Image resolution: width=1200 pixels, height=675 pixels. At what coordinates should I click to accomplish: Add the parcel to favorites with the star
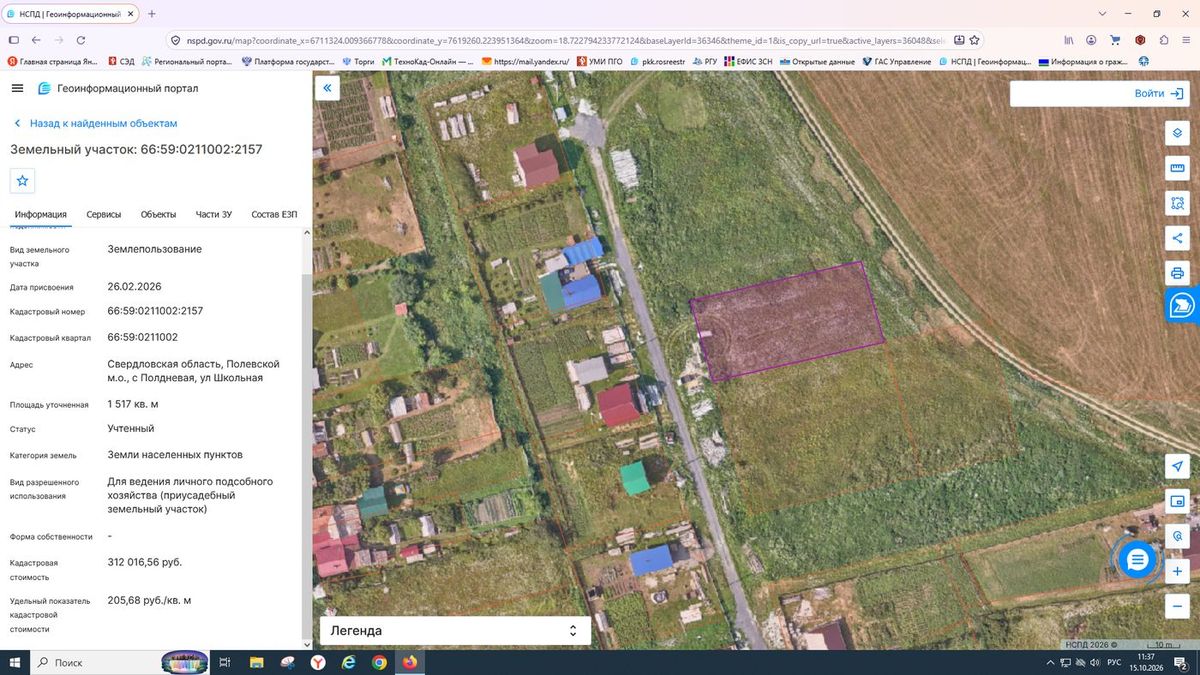22,181
